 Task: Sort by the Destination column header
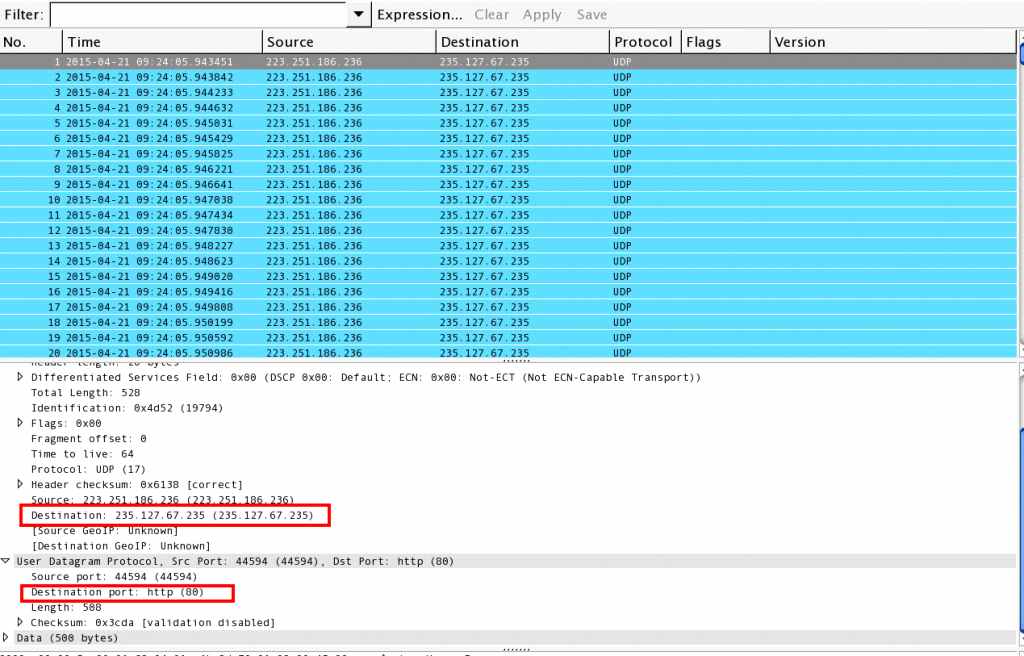522,42
